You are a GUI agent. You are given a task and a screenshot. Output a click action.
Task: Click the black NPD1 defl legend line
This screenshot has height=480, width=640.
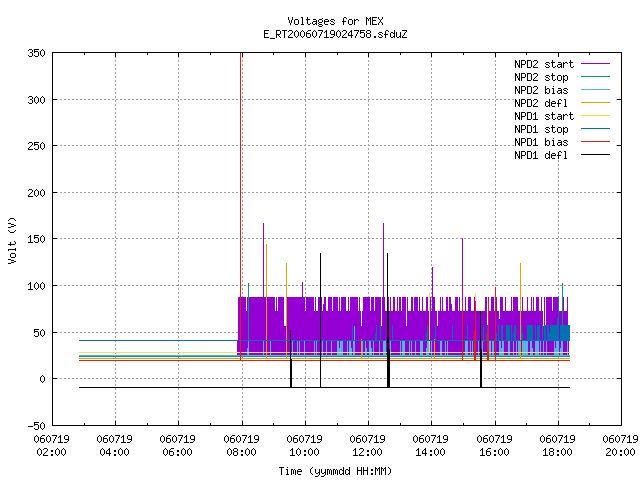[596, 155]
